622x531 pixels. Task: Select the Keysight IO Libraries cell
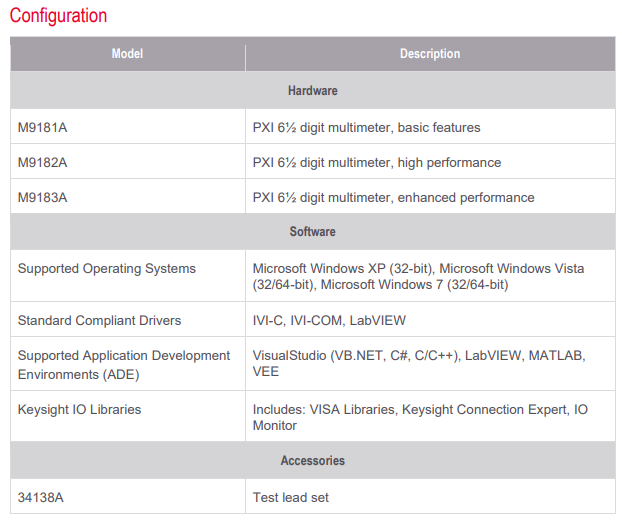tap(128, 416)
